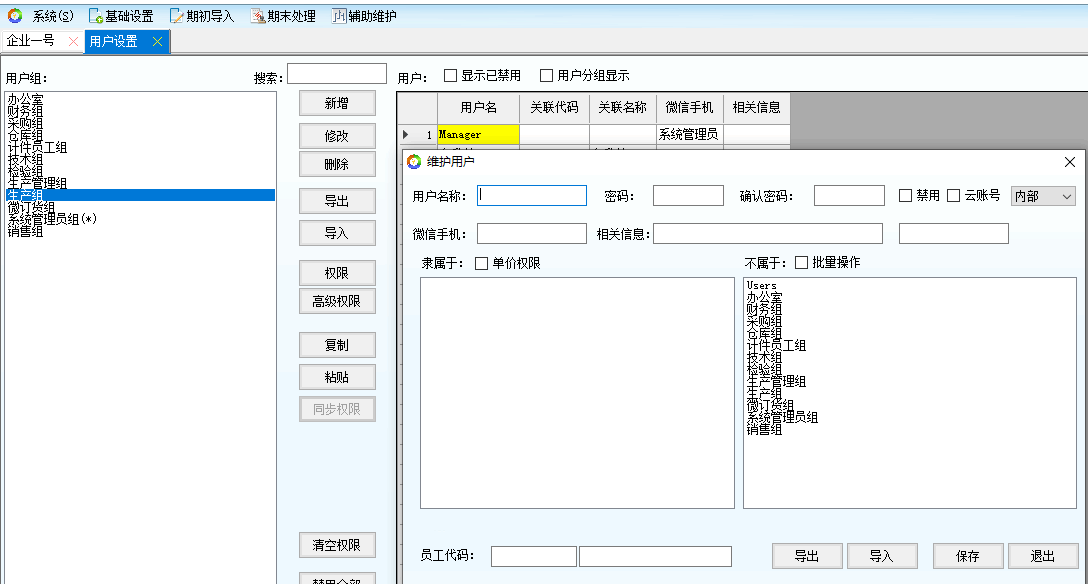The width and height of the screenshot is (1088, 584).
Task: Expand the 内部 dropdown list
Action: tap(1066, 196)
